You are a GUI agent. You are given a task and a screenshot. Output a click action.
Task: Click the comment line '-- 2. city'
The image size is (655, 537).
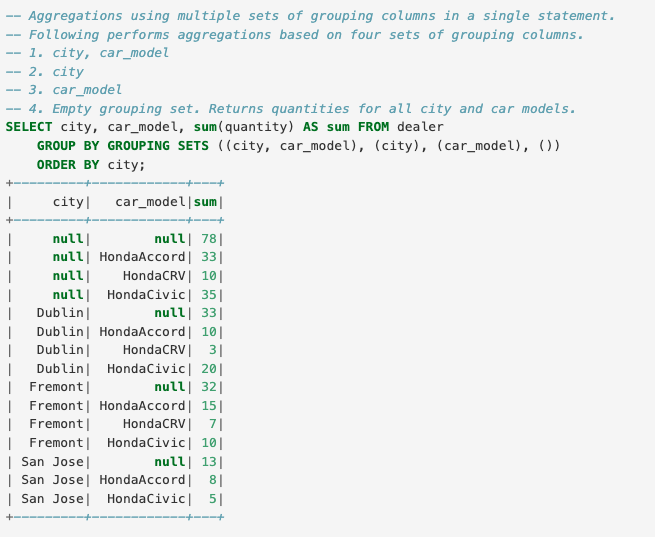45,72
